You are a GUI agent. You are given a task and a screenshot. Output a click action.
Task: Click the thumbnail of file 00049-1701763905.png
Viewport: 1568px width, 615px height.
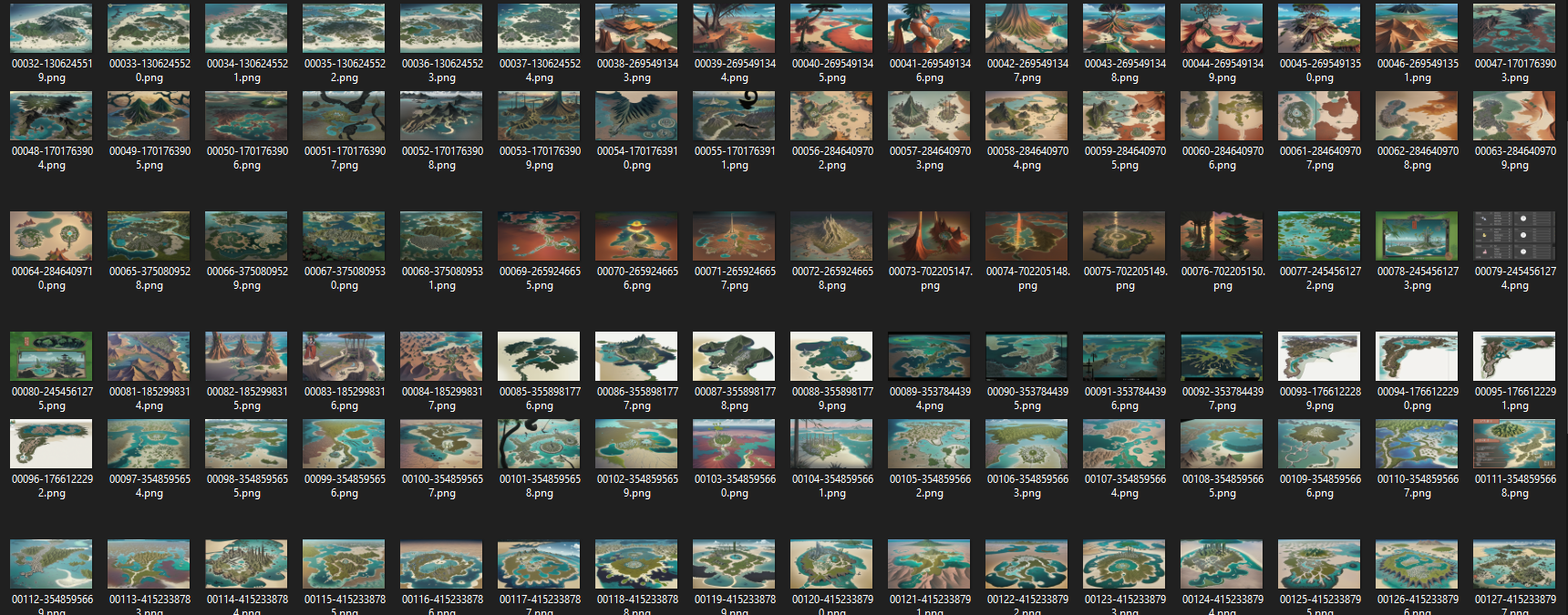tap(149, 115)
